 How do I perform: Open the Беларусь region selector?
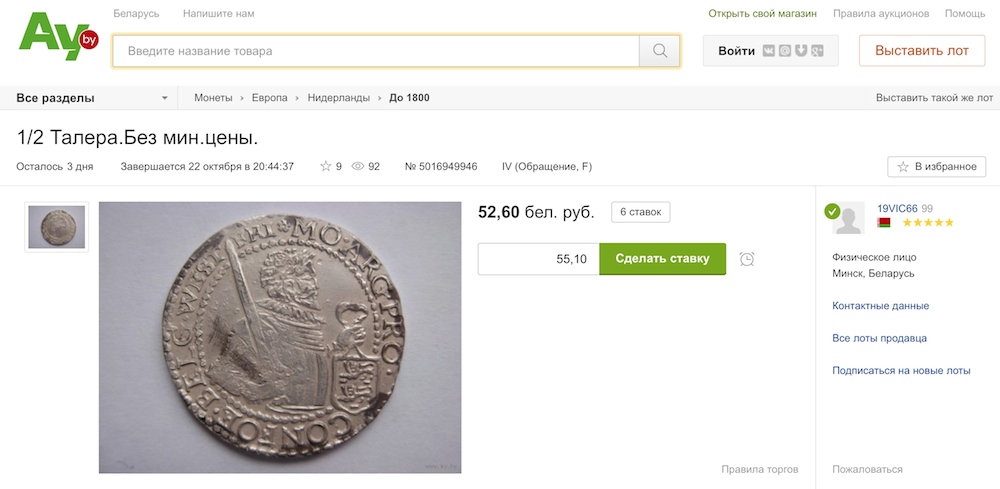coord(136,13)
